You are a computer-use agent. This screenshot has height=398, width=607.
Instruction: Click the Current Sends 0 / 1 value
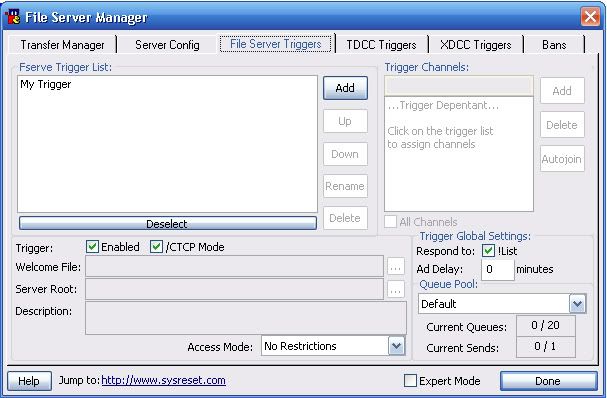(x=545, y=347)
